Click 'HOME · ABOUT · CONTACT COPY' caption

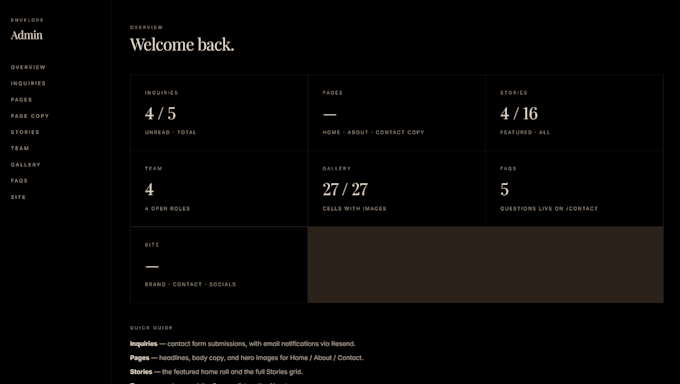[x=373, y=132]
